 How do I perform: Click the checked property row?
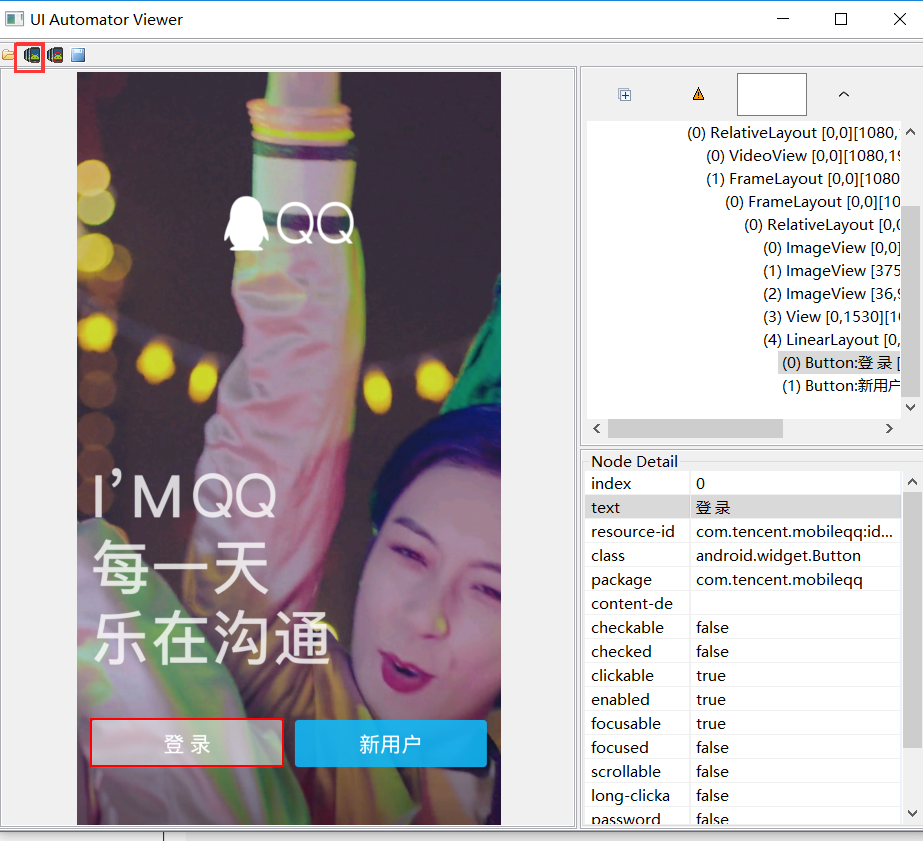coord(743,651)
